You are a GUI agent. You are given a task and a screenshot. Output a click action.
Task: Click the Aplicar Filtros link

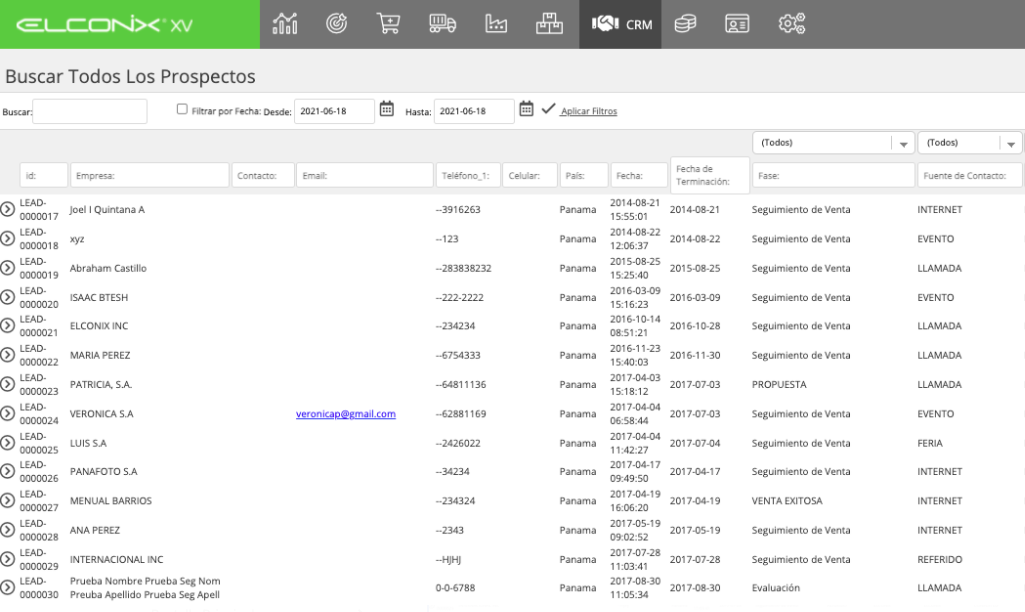pyautogui.click(x=589, y=111)
